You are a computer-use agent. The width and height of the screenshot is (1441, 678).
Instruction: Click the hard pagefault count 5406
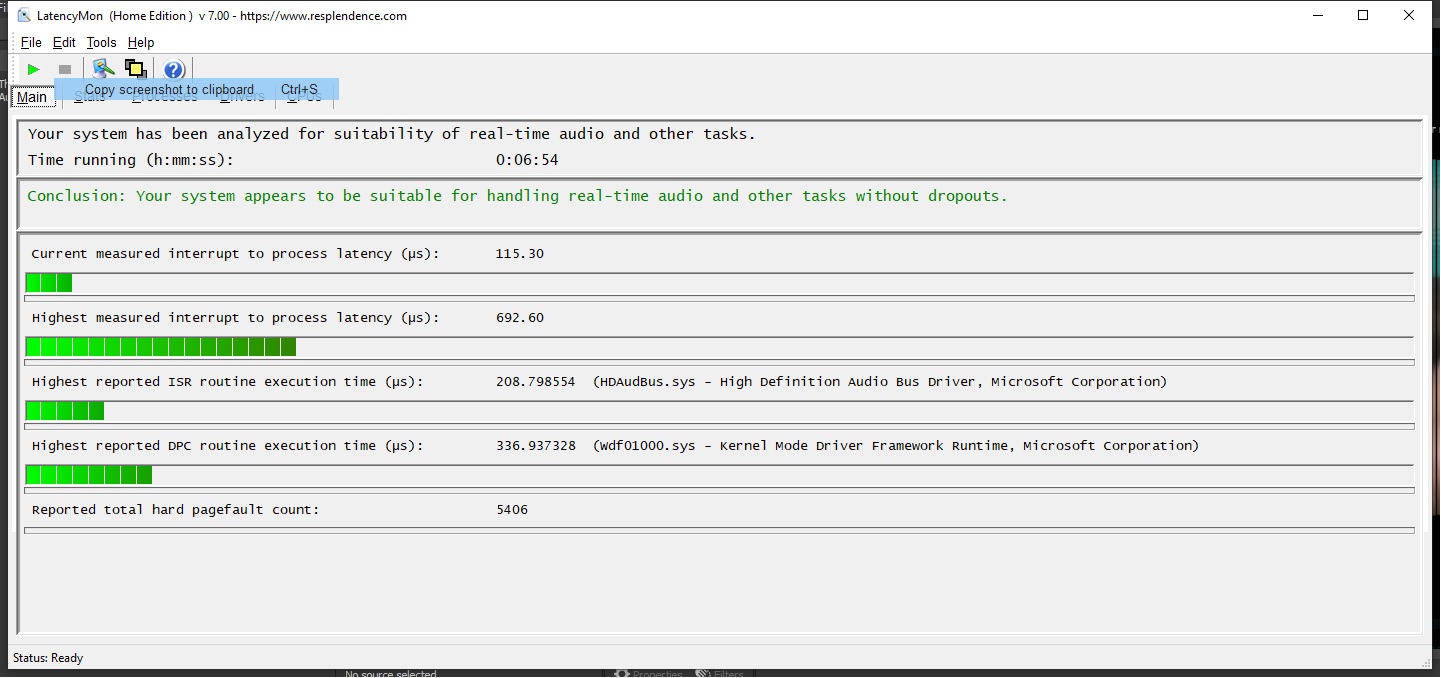pyautogui.click(x=512, y=510)
